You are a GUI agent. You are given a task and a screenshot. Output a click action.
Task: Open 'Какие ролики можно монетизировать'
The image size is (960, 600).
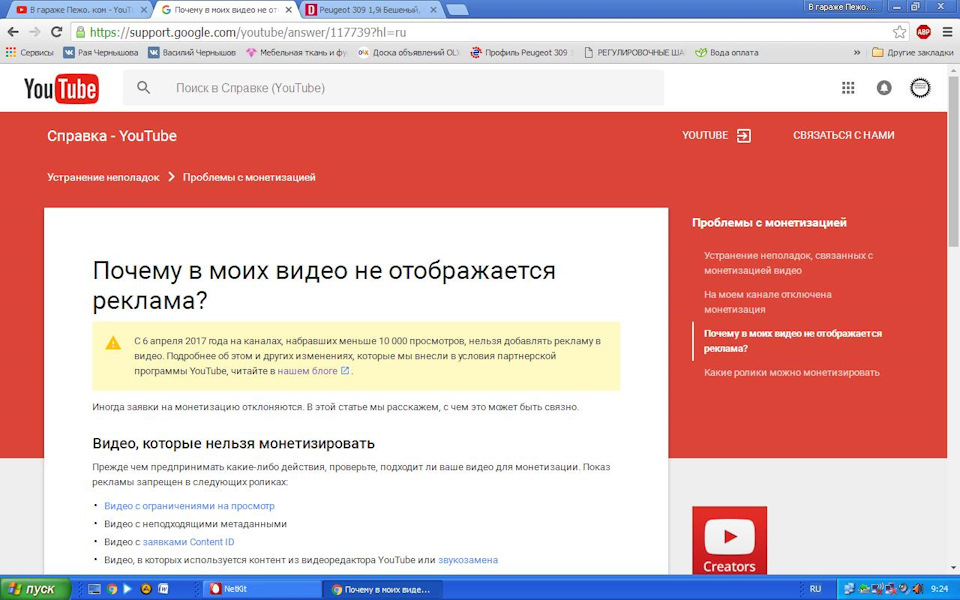[x=792, y=372]
